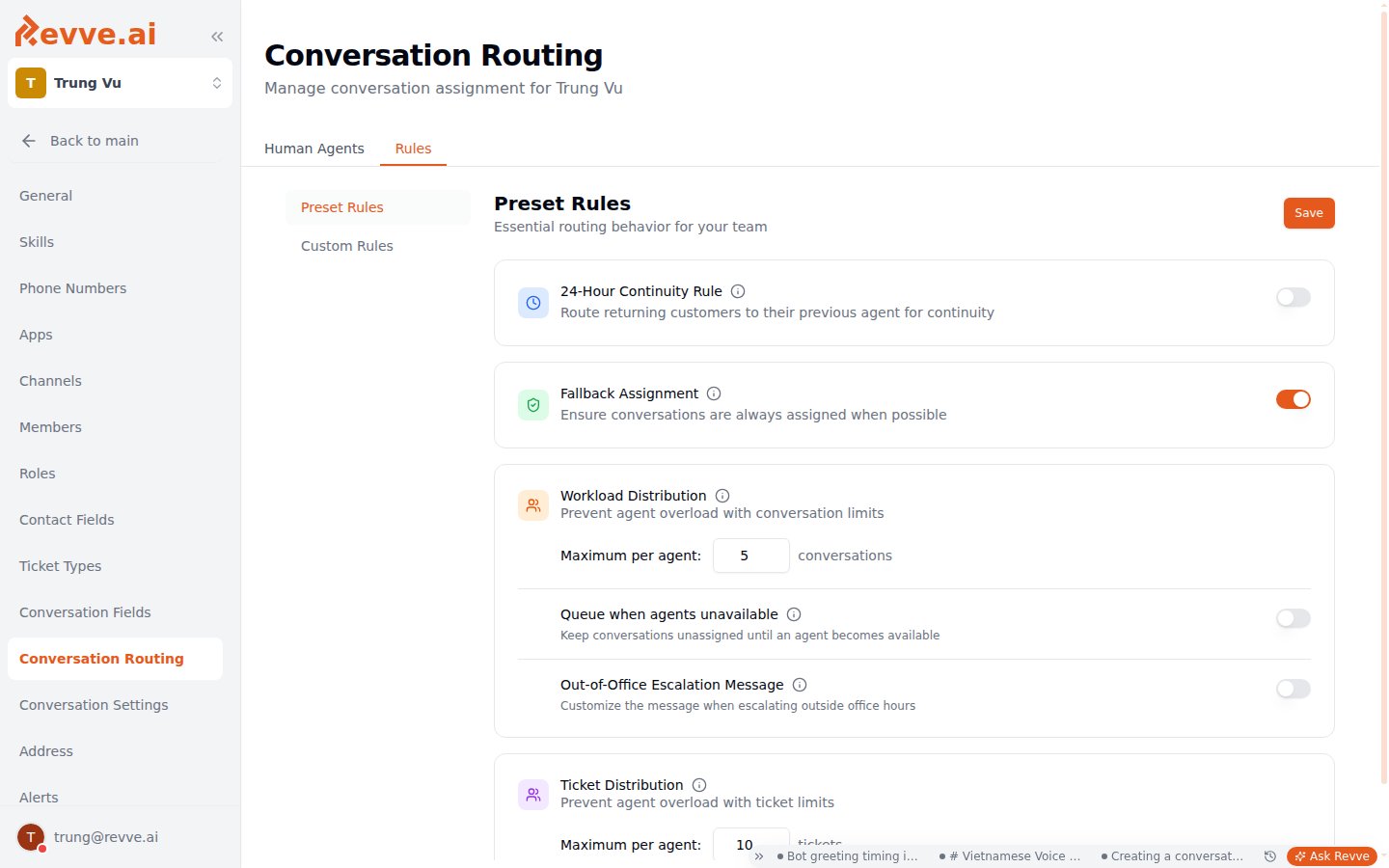Screen dimensions: 1389x868
Task: Show info for Queue when agents unavailable
Action: pyautogui.click(x=794, y=614)
